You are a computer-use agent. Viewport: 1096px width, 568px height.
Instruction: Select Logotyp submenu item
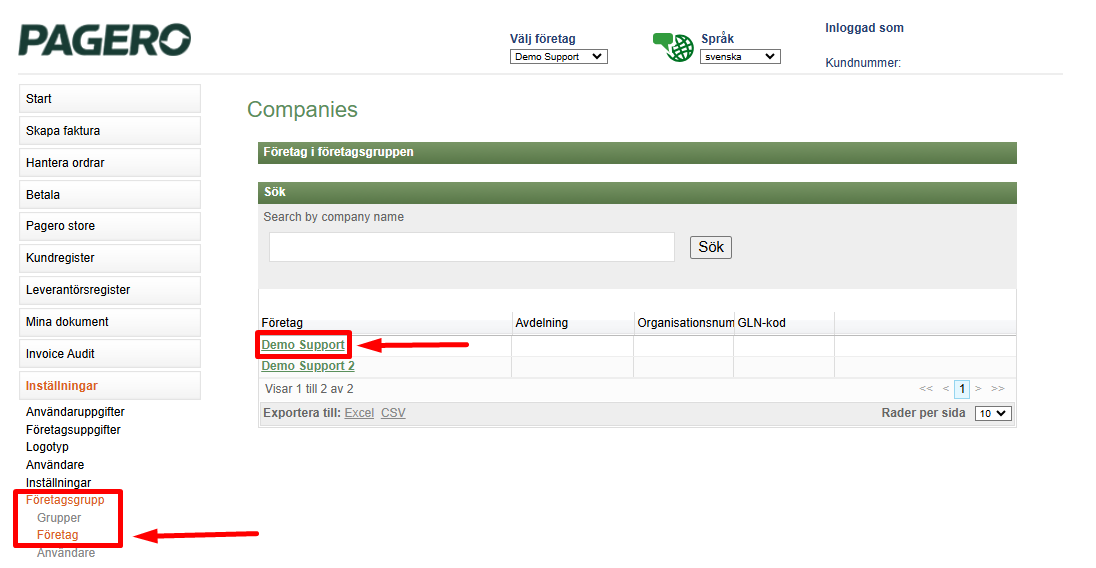coord(48,447)
